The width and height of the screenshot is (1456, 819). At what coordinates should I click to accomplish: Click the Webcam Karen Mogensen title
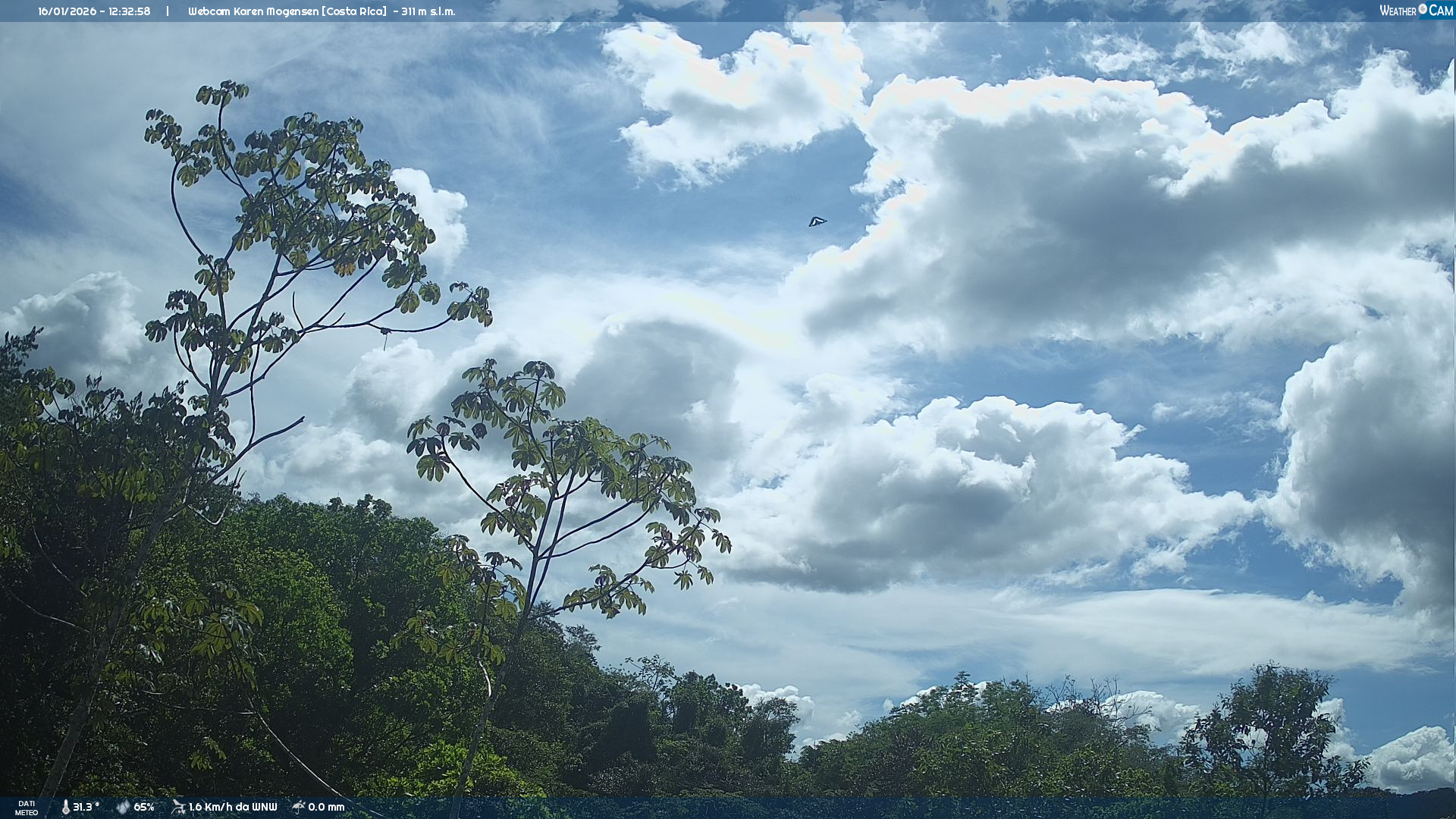pos(254,11)
